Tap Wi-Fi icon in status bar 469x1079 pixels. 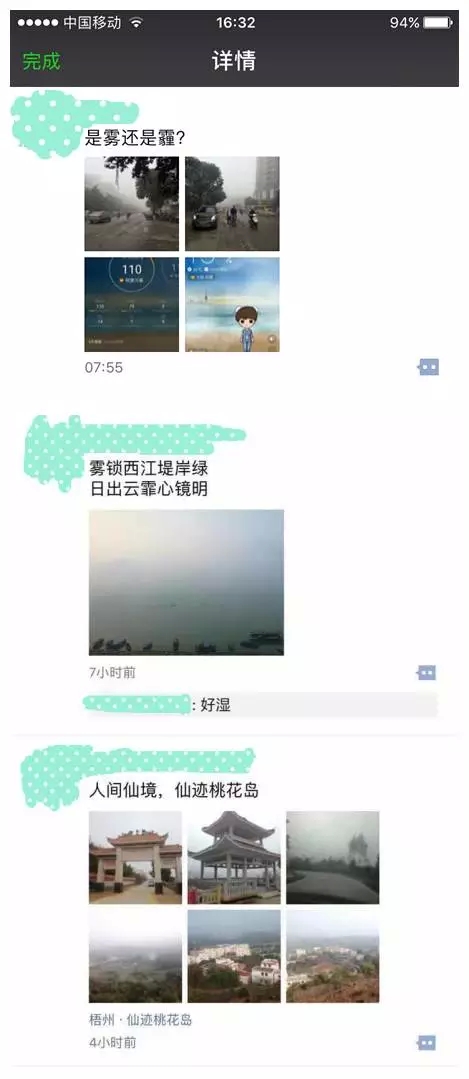136,23
